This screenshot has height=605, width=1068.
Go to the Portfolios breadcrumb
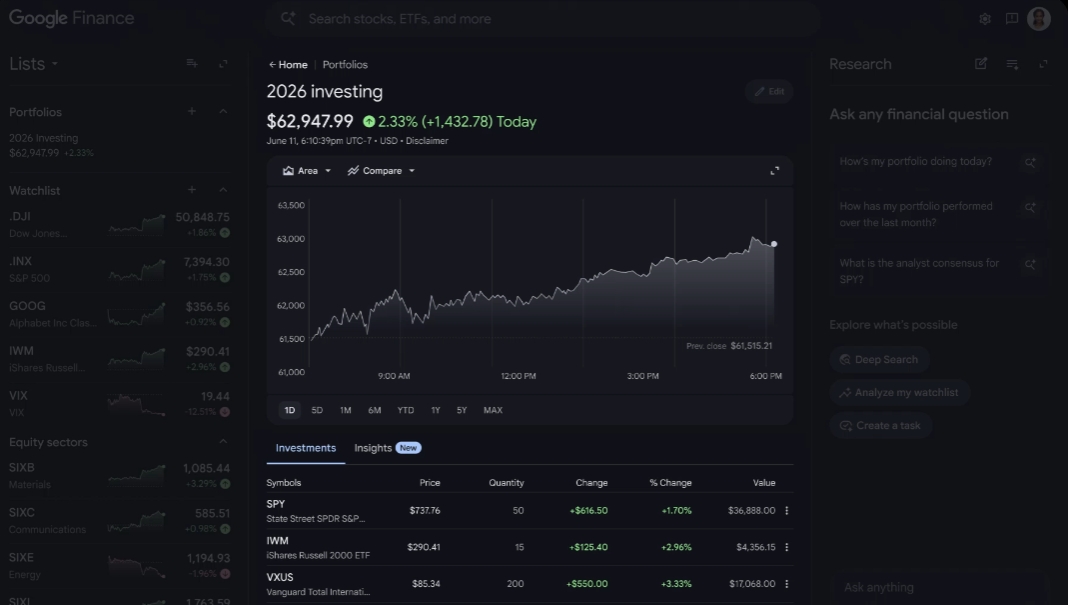pyautogui.click(x=345, y=65)
